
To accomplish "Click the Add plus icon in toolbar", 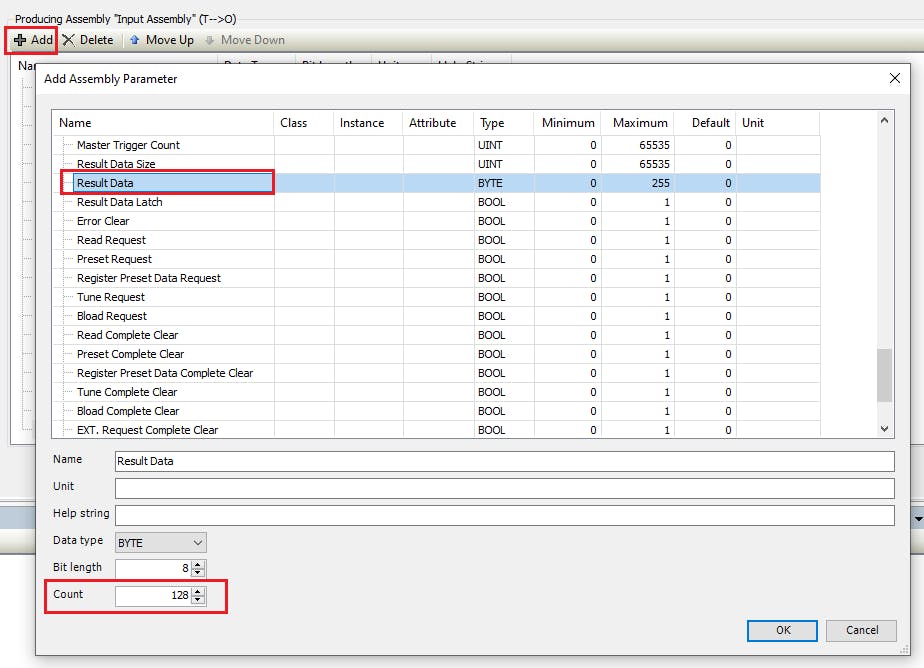I will [x=20, y=40].
